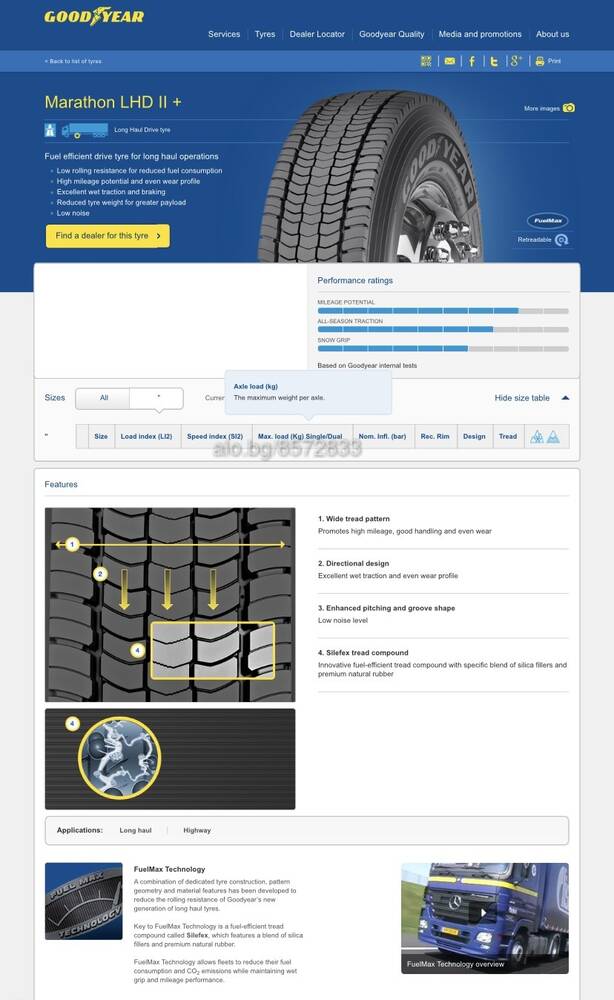Click first snowflake mountain icon in table header
This screenshot has height=1000, width=614.
[x=537, y=436]
